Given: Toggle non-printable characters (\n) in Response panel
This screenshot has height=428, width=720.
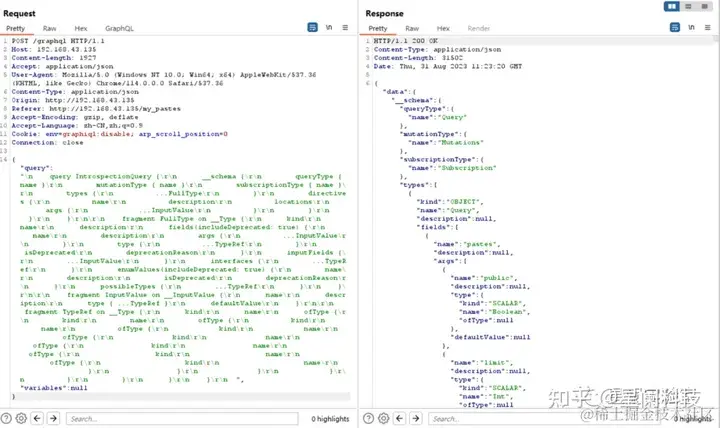Looking at the screenshot, I should (691, 28).
